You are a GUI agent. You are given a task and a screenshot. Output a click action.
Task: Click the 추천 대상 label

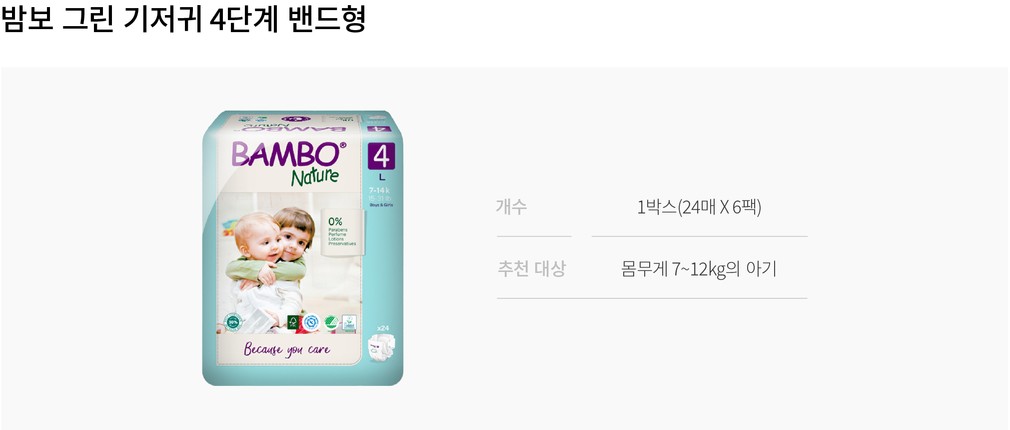(531, 268)
